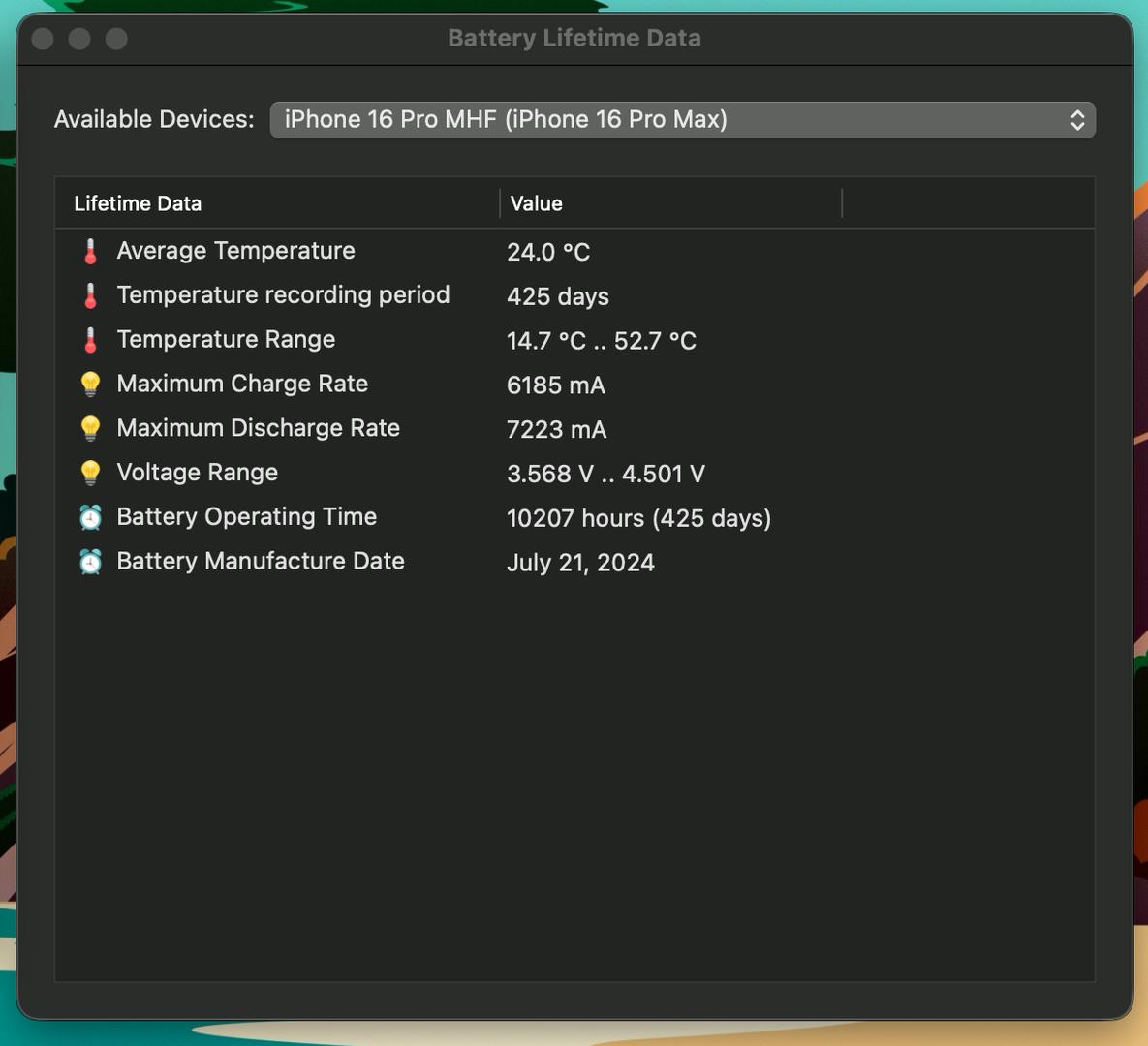Click the Value column header

coord(536,203)
